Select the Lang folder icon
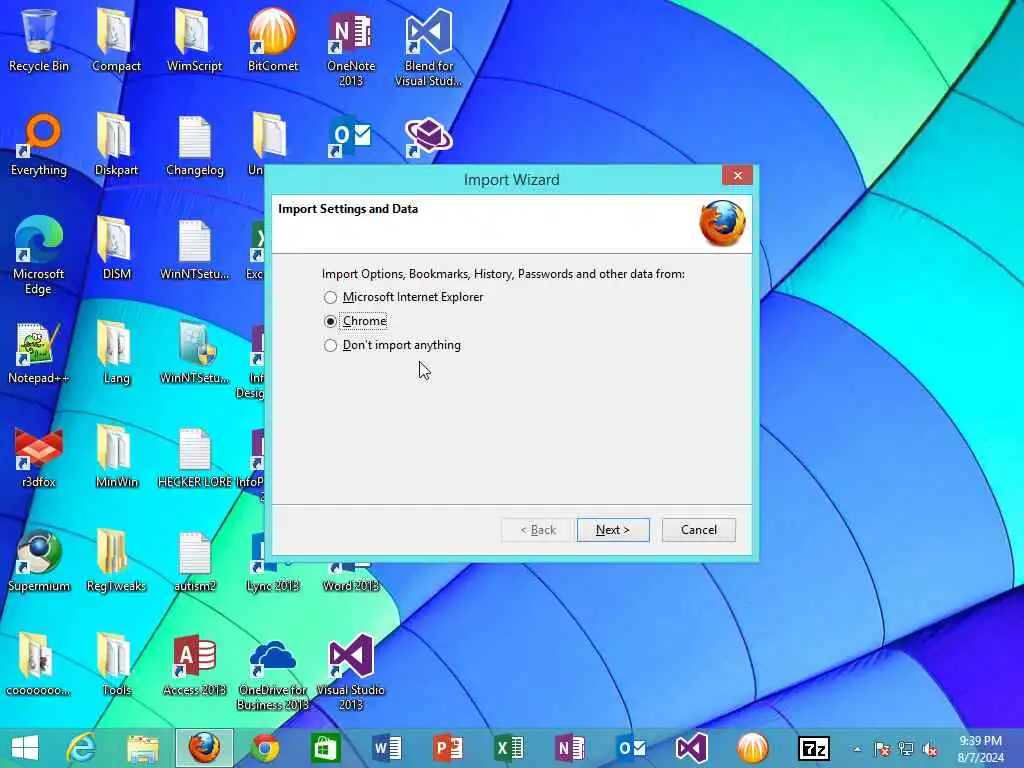This screenshot has height=768, width=1024. click(x=116, y=353)
